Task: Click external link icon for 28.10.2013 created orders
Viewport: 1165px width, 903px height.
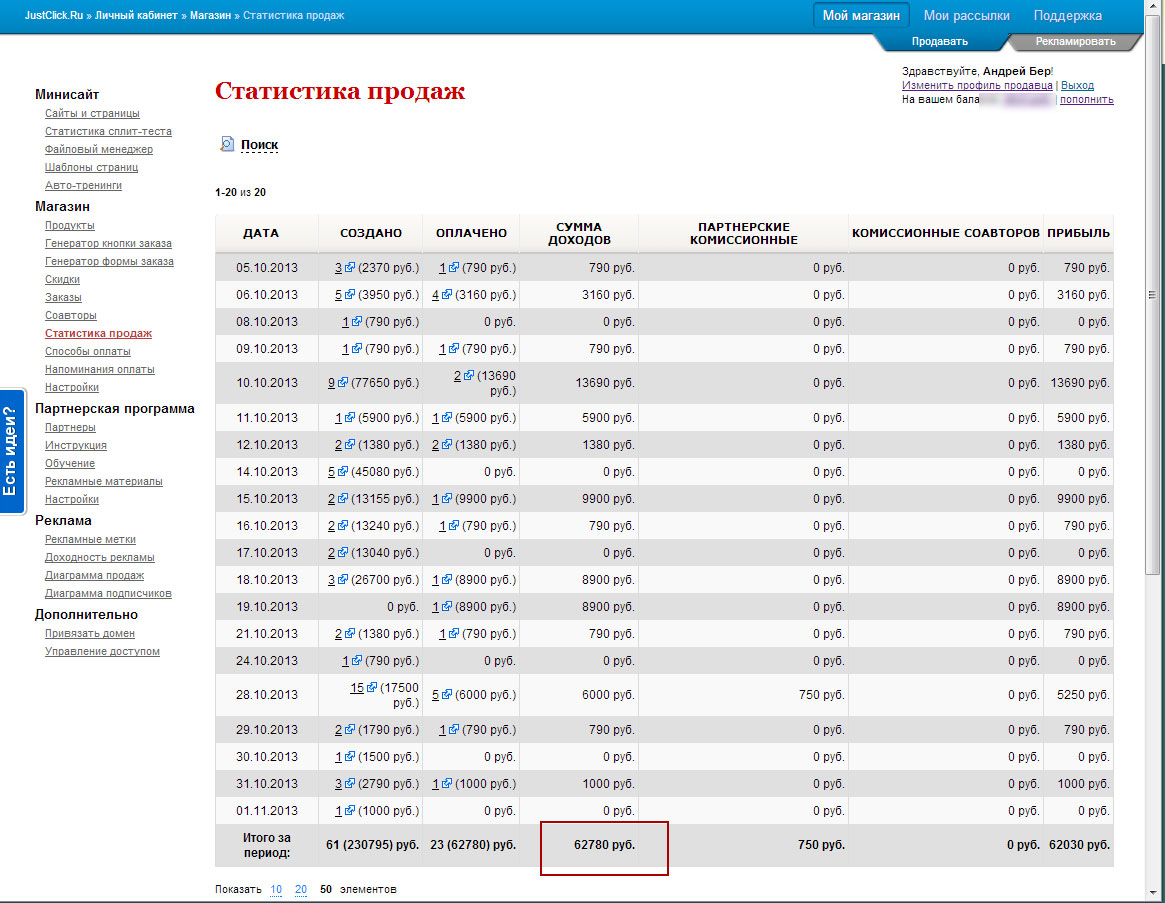Action: tap(371, 688)
